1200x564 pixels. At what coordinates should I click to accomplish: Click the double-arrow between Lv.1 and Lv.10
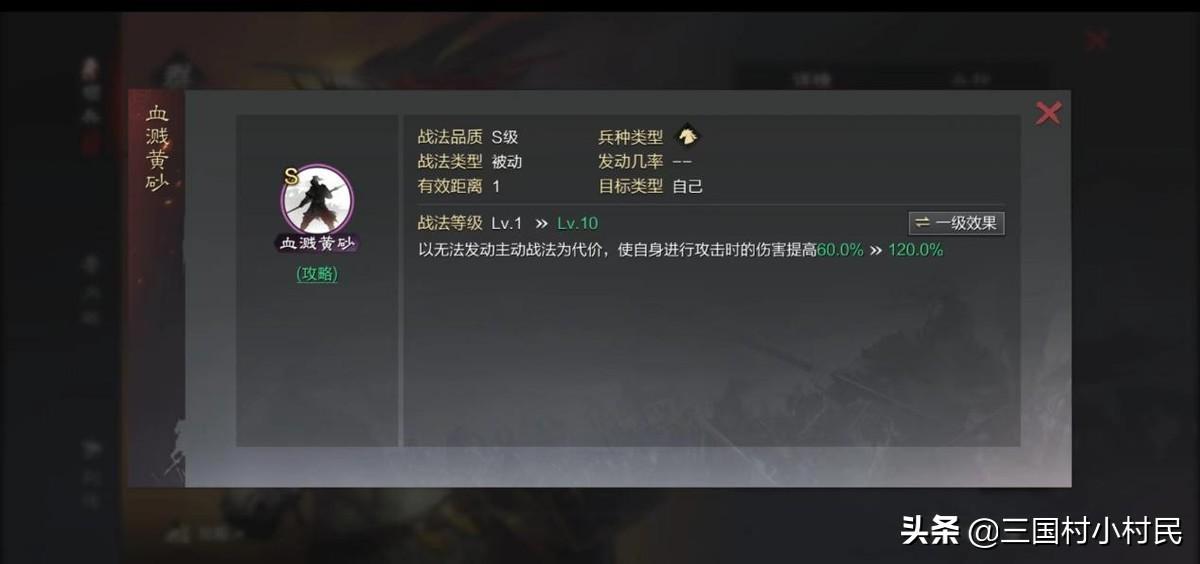[541, 223]
